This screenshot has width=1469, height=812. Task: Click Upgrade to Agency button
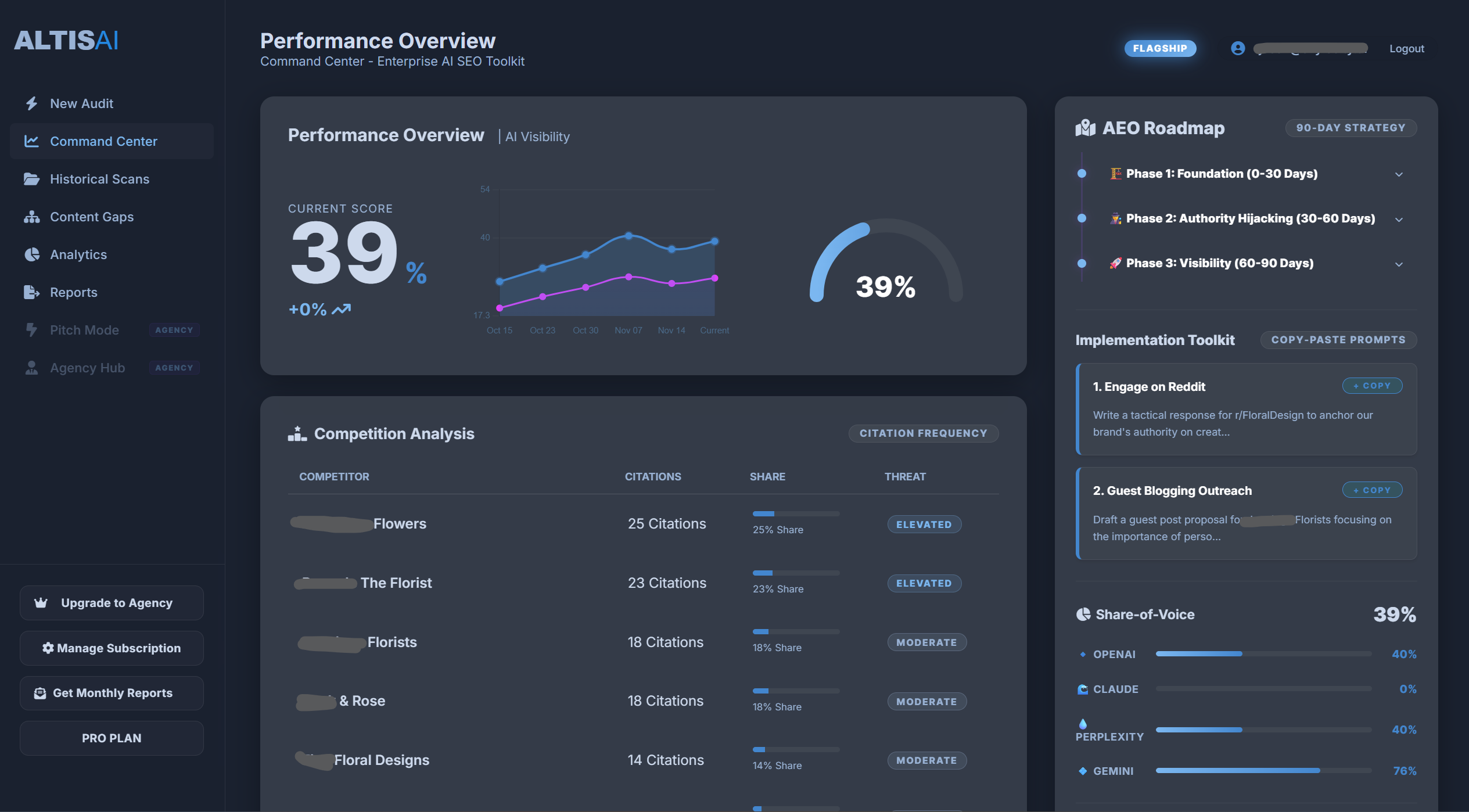pyautogui.click(x=112, y=603)
